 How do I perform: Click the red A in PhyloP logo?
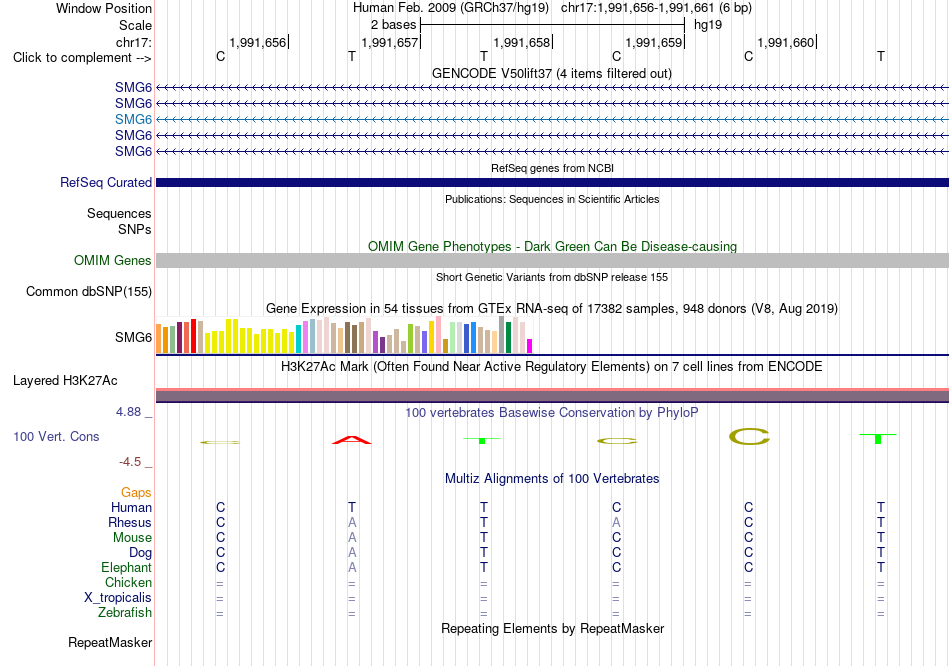click(x=351, y=439)
